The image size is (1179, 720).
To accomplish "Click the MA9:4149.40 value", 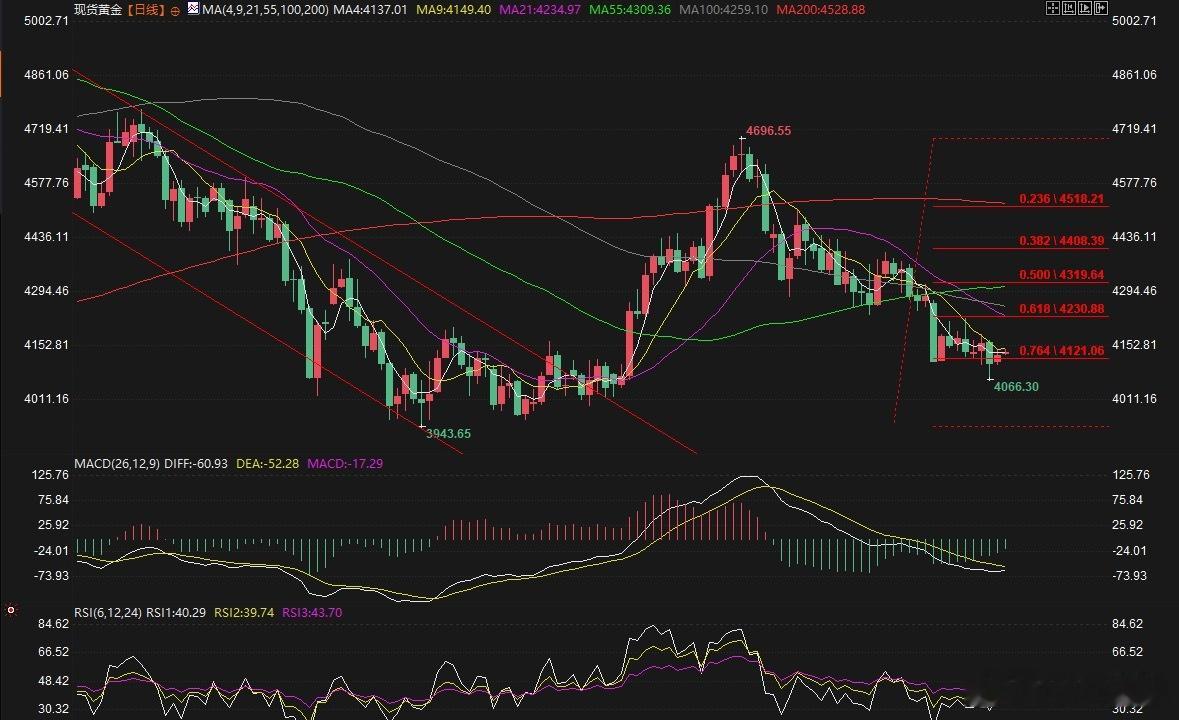I will point(453,10).
